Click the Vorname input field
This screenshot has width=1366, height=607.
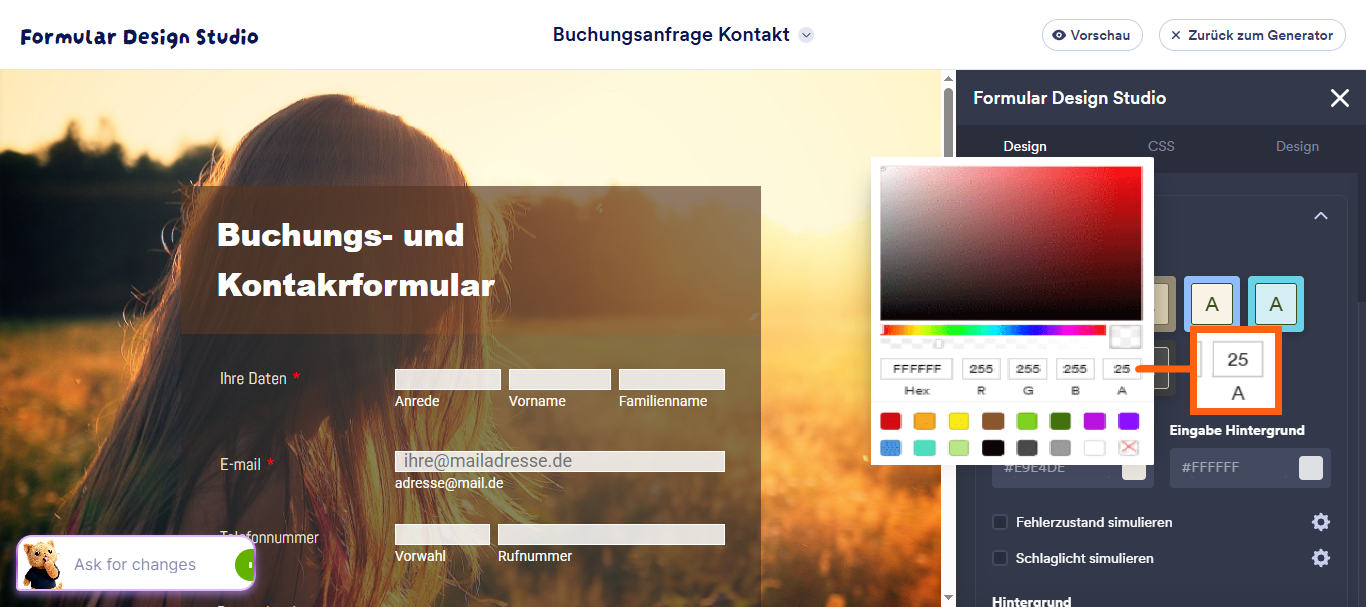coord(560,380)
